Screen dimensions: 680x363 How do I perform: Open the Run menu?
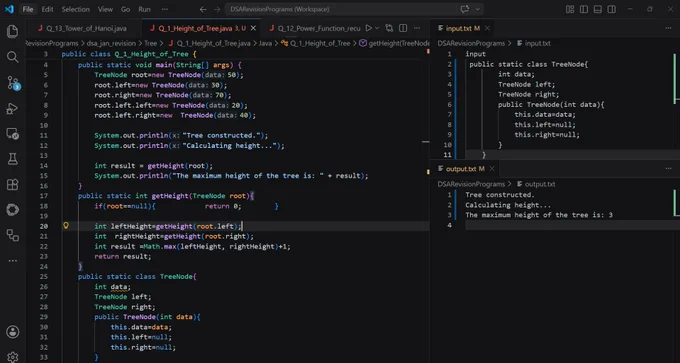coord(144,9)
